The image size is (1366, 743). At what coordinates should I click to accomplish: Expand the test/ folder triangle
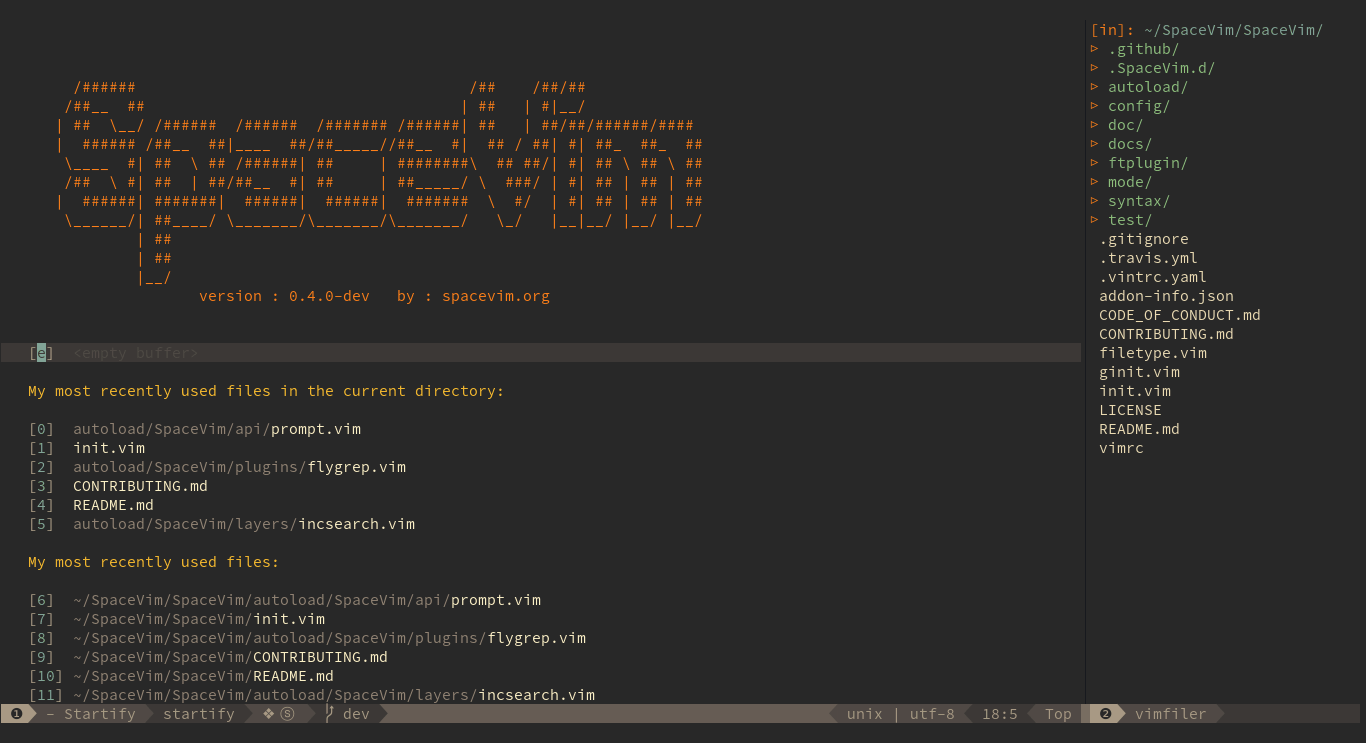tap(1095, 220)
